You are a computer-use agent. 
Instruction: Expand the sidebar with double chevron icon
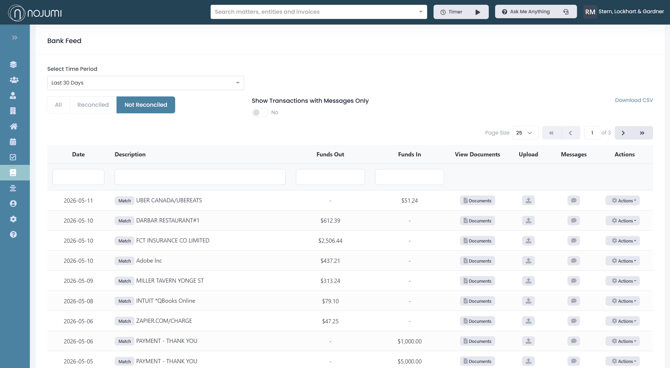[15, 38]
